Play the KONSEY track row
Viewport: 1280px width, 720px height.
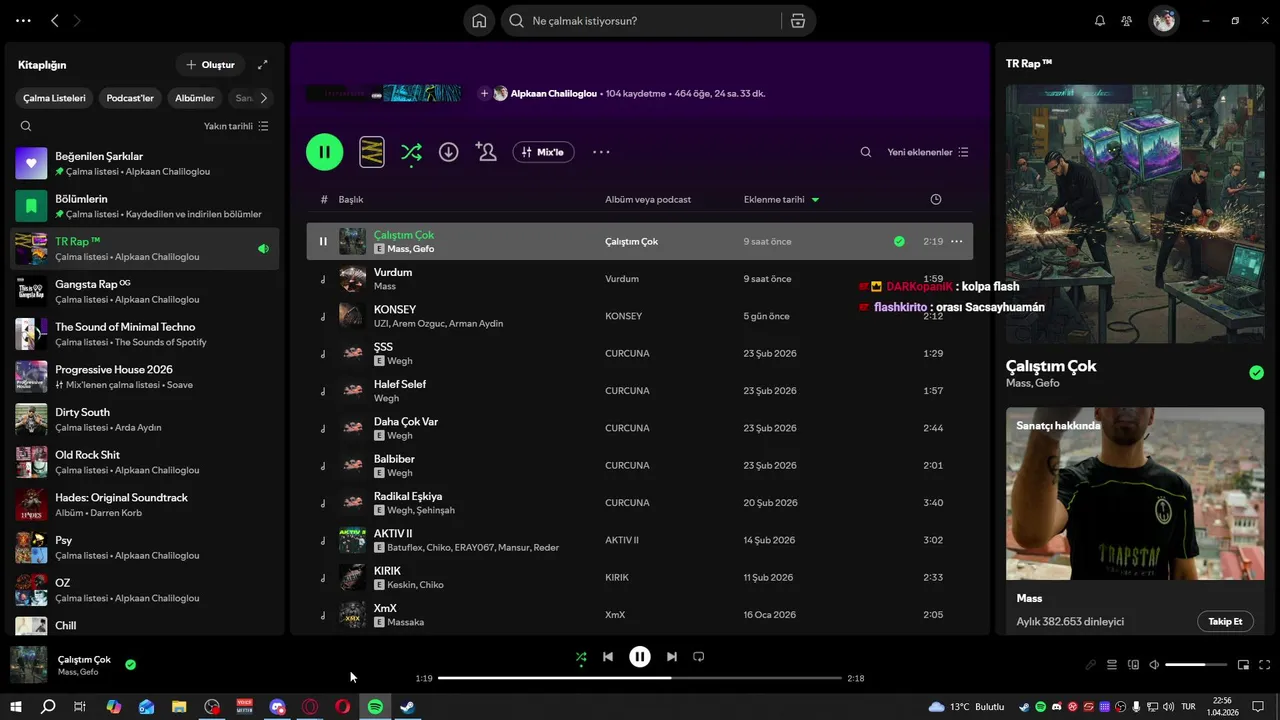click(640, 316)
